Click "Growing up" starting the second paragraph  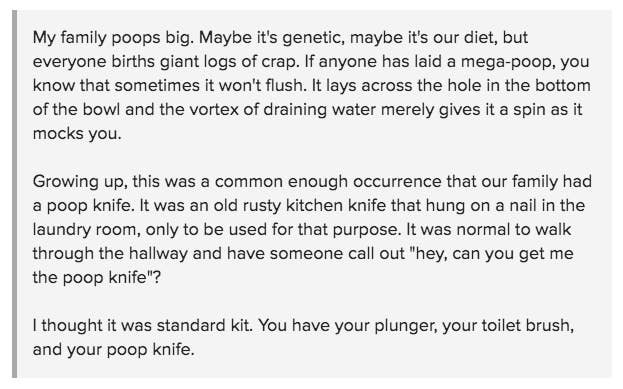(80, 182)
